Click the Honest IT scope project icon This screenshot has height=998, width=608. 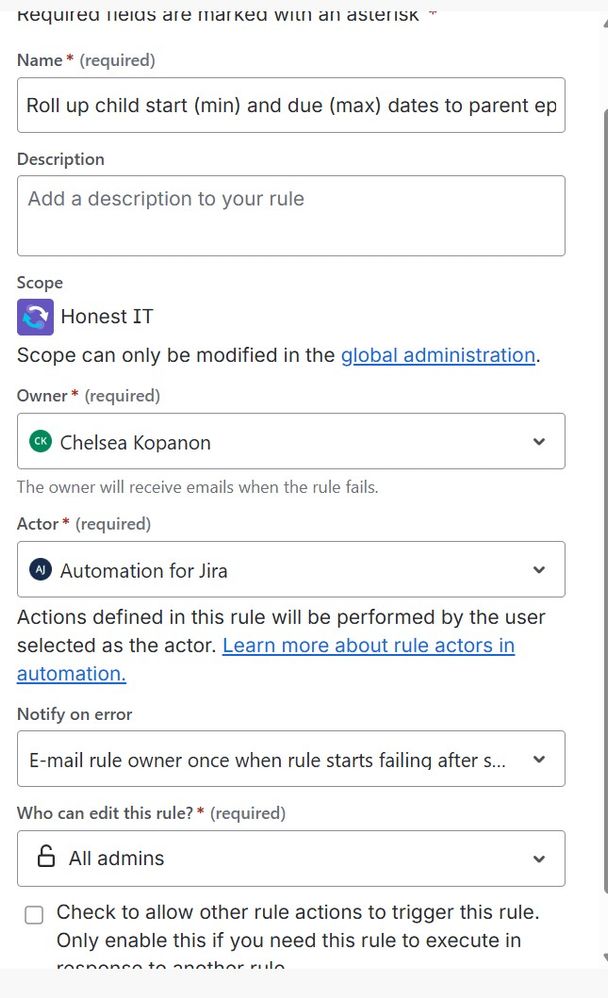pos(35,317)
